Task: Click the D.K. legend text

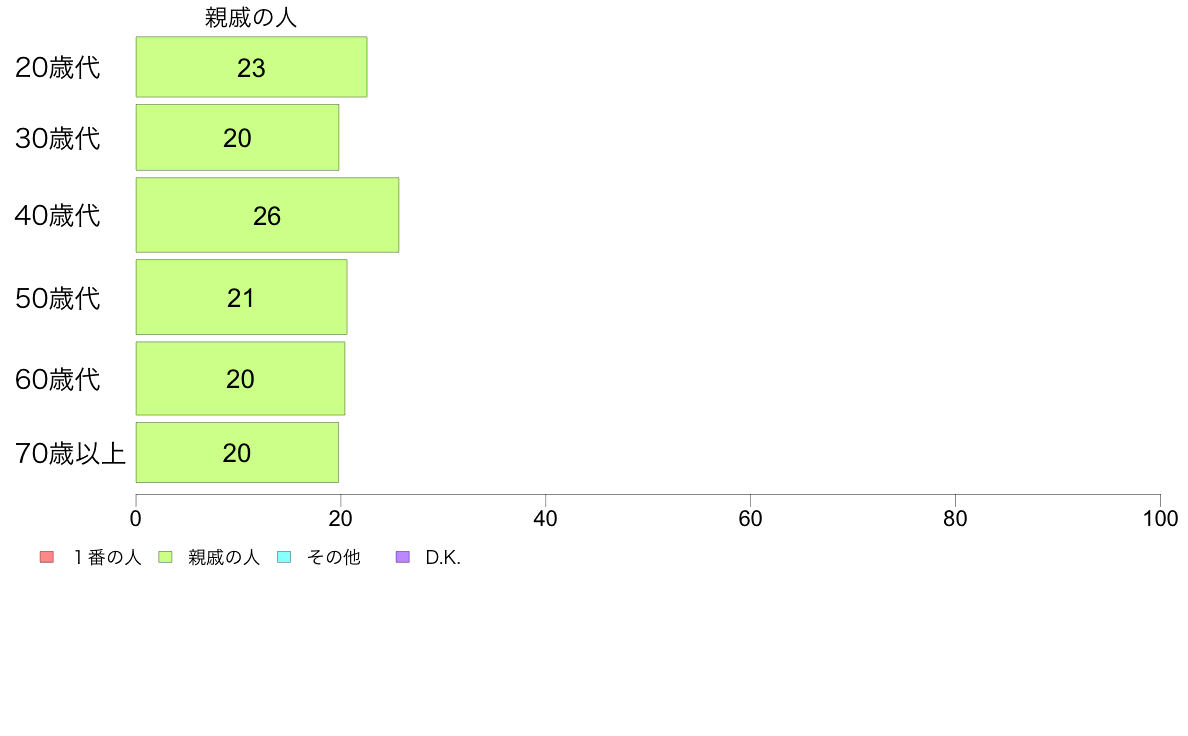Action: (x=443, y=557)
